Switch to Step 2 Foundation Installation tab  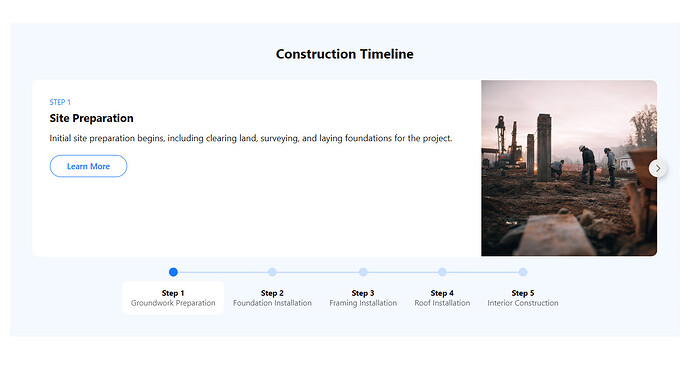coord(272,298)
